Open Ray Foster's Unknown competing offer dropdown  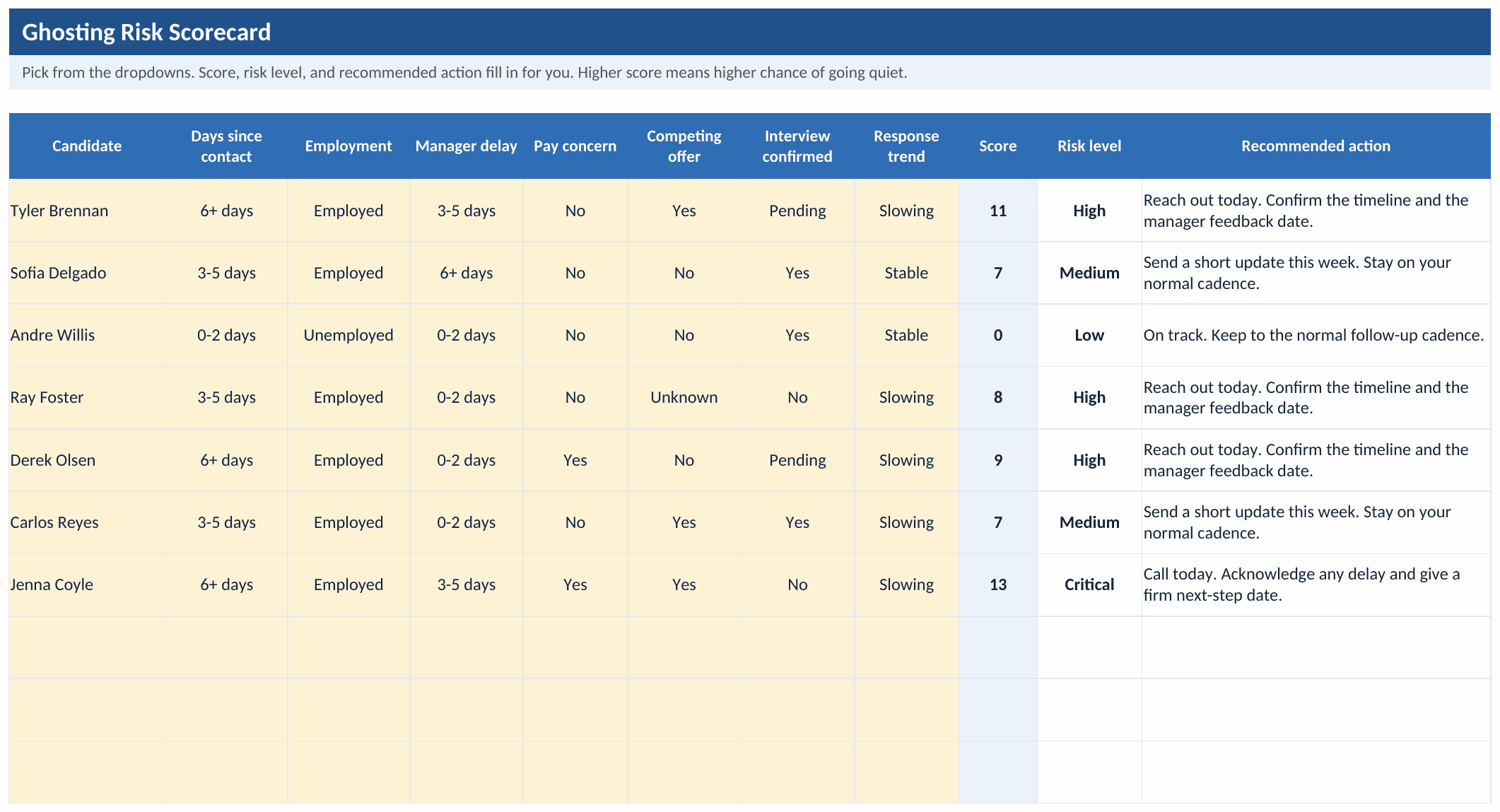point(684,397)
